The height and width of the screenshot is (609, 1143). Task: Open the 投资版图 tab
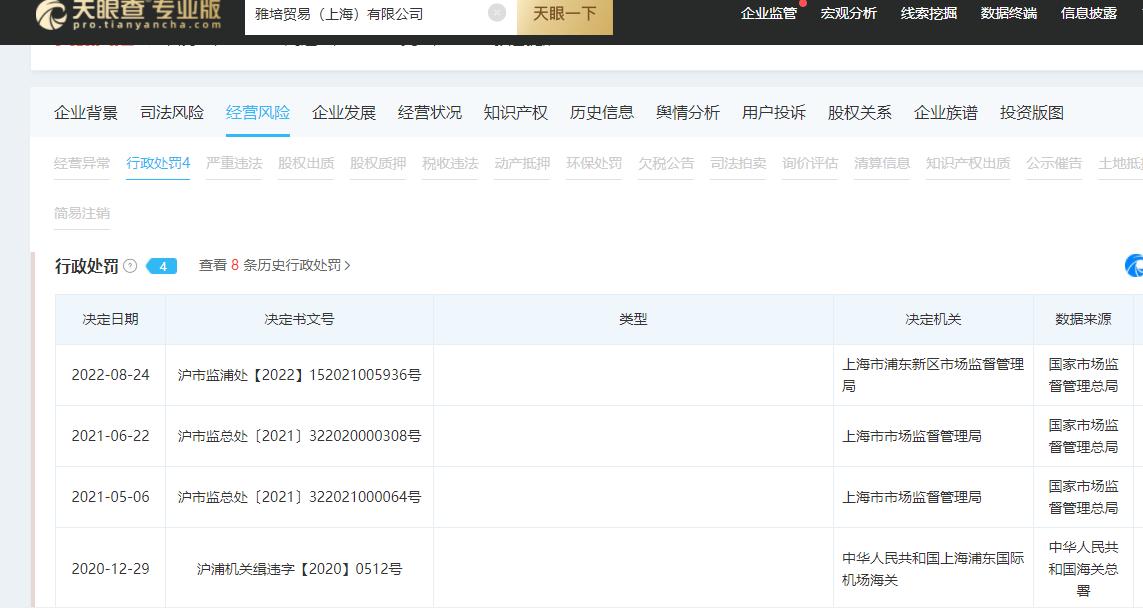tap(1031, 113)
